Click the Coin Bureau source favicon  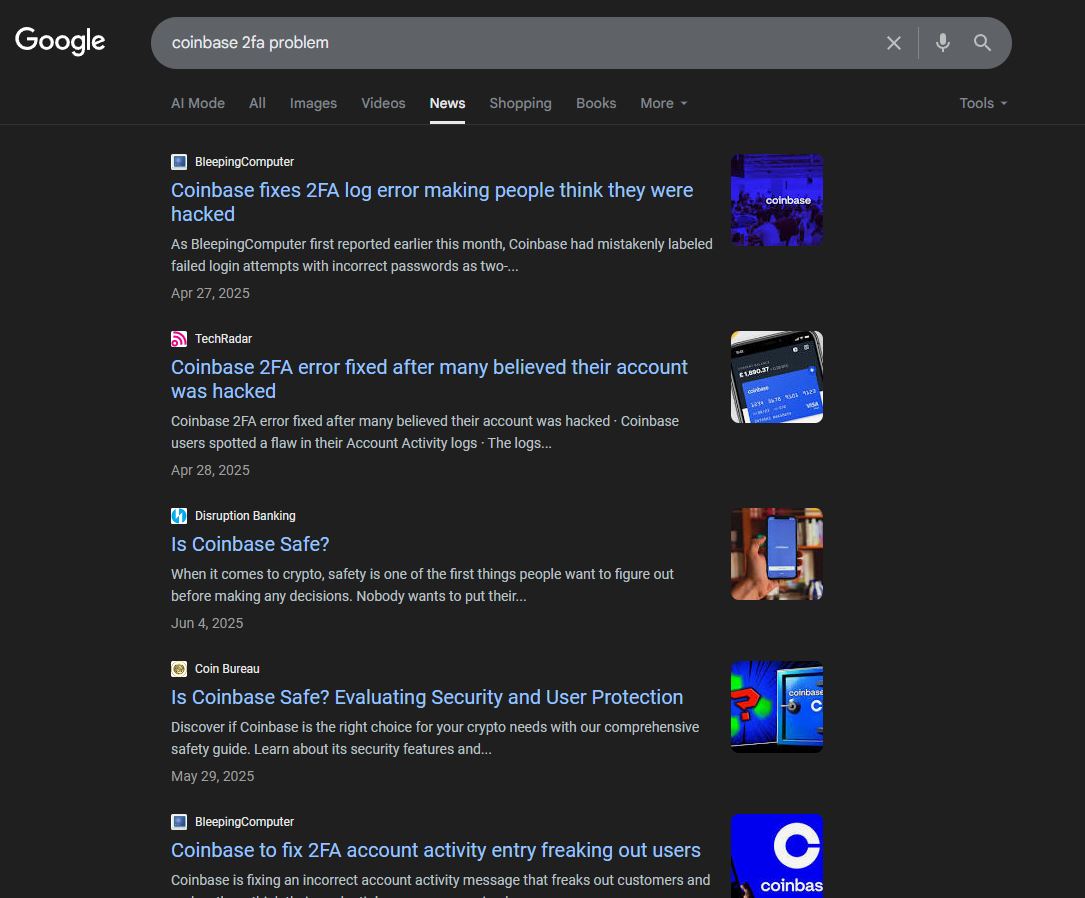pos(179,669)
